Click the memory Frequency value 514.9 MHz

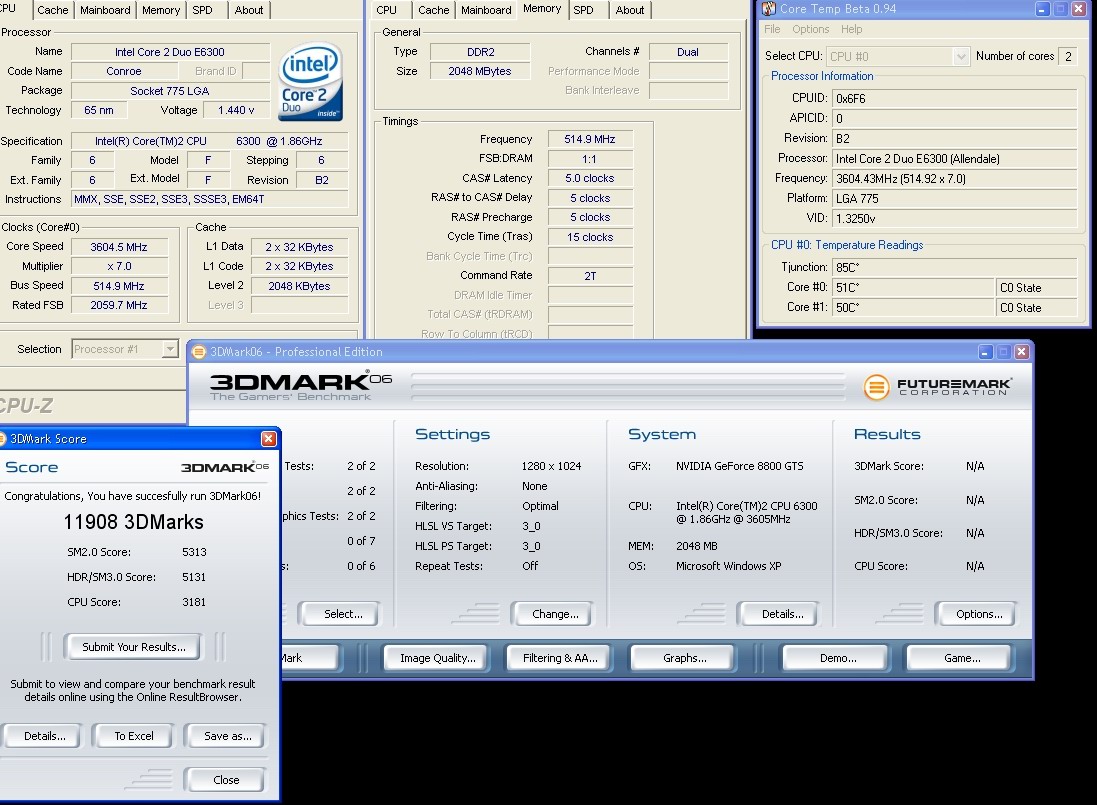pyautogui.click(x=590, y=139)
